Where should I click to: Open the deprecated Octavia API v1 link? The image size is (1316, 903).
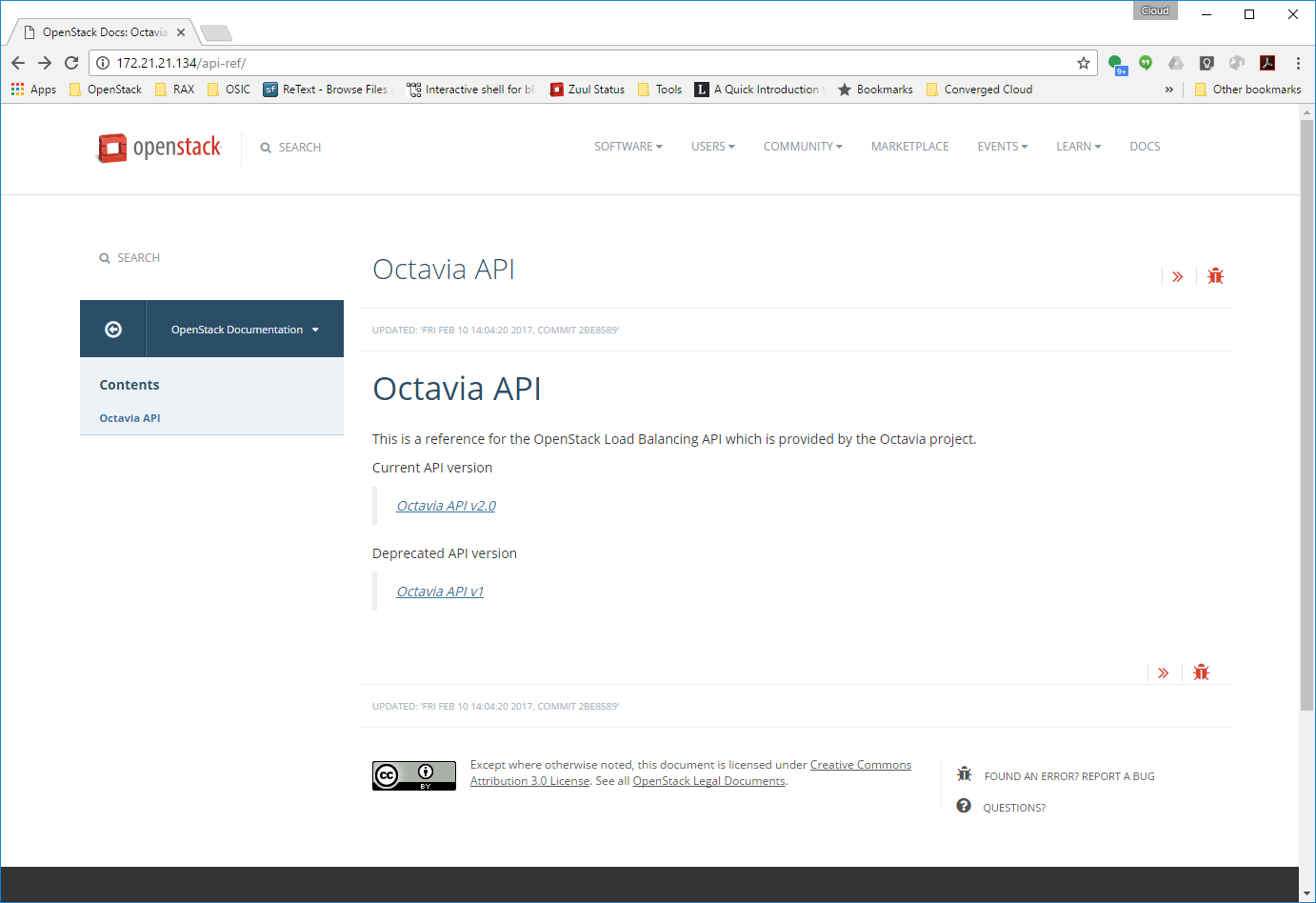coord(440,592)
